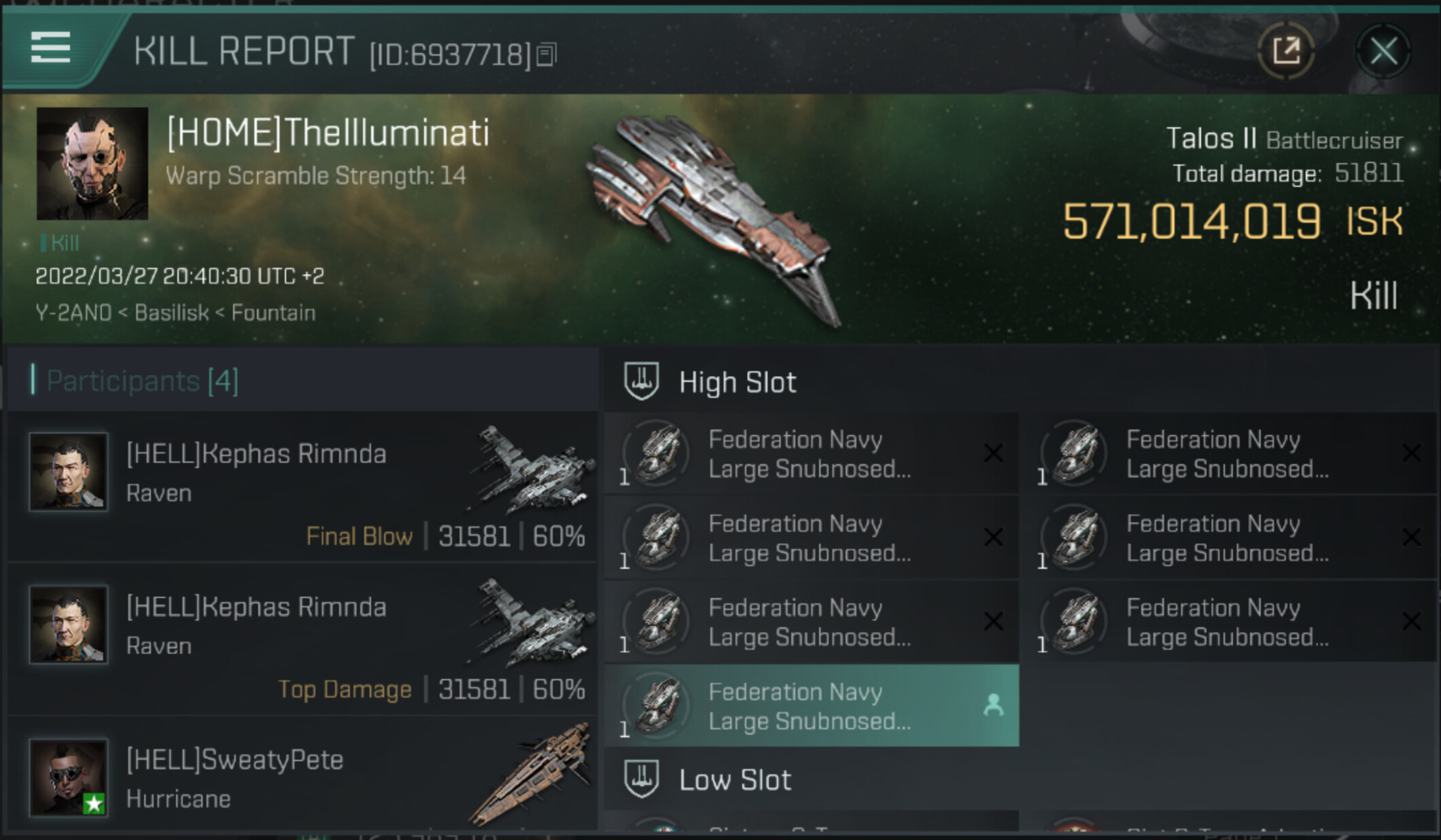Copy the kill report ID

tap(546, 54)
